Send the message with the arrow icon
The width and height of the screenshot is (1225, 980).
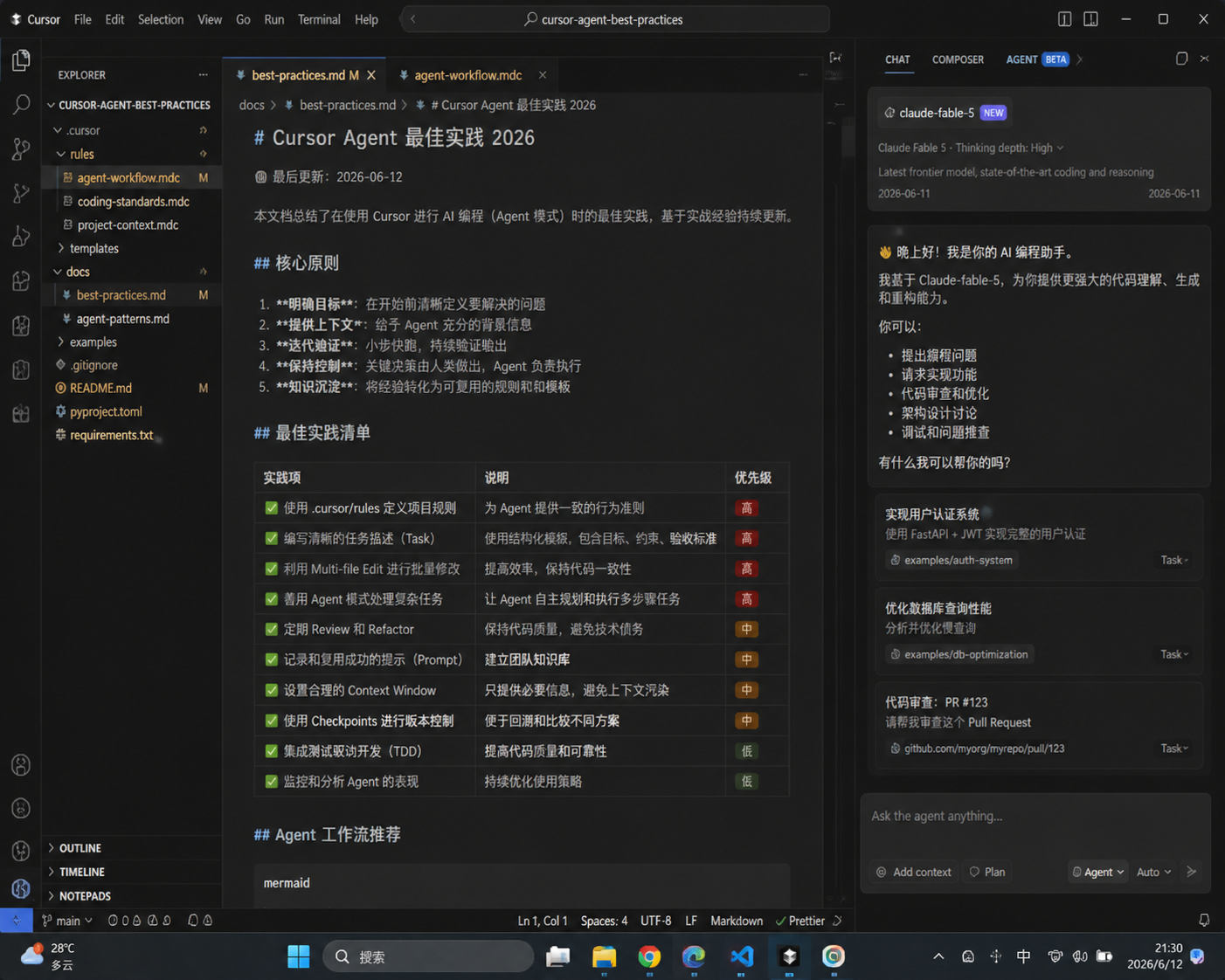tap(1192, 872)
